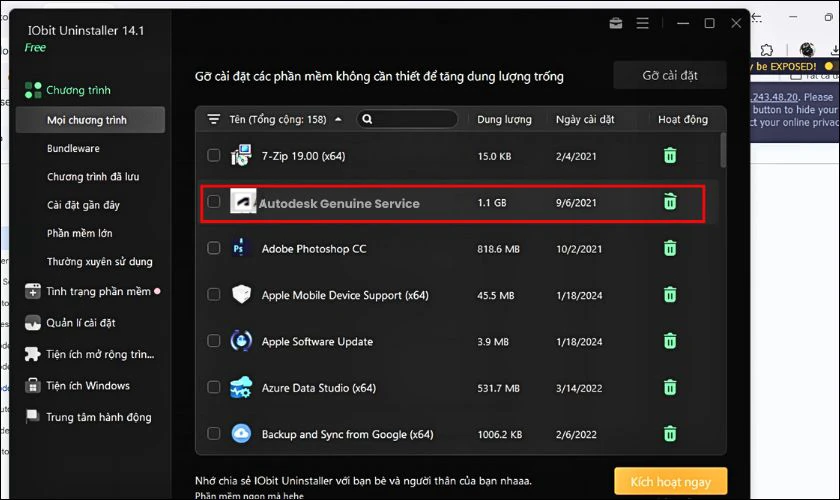Click trash icon for Apple Mobile Device Support
The image size is (840, 500).
[x=670, y=295]
